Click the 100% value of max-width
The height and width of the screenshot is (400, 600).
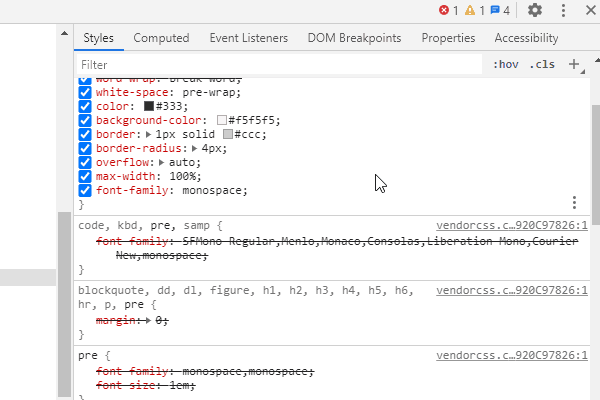click(x=182, y=176)
